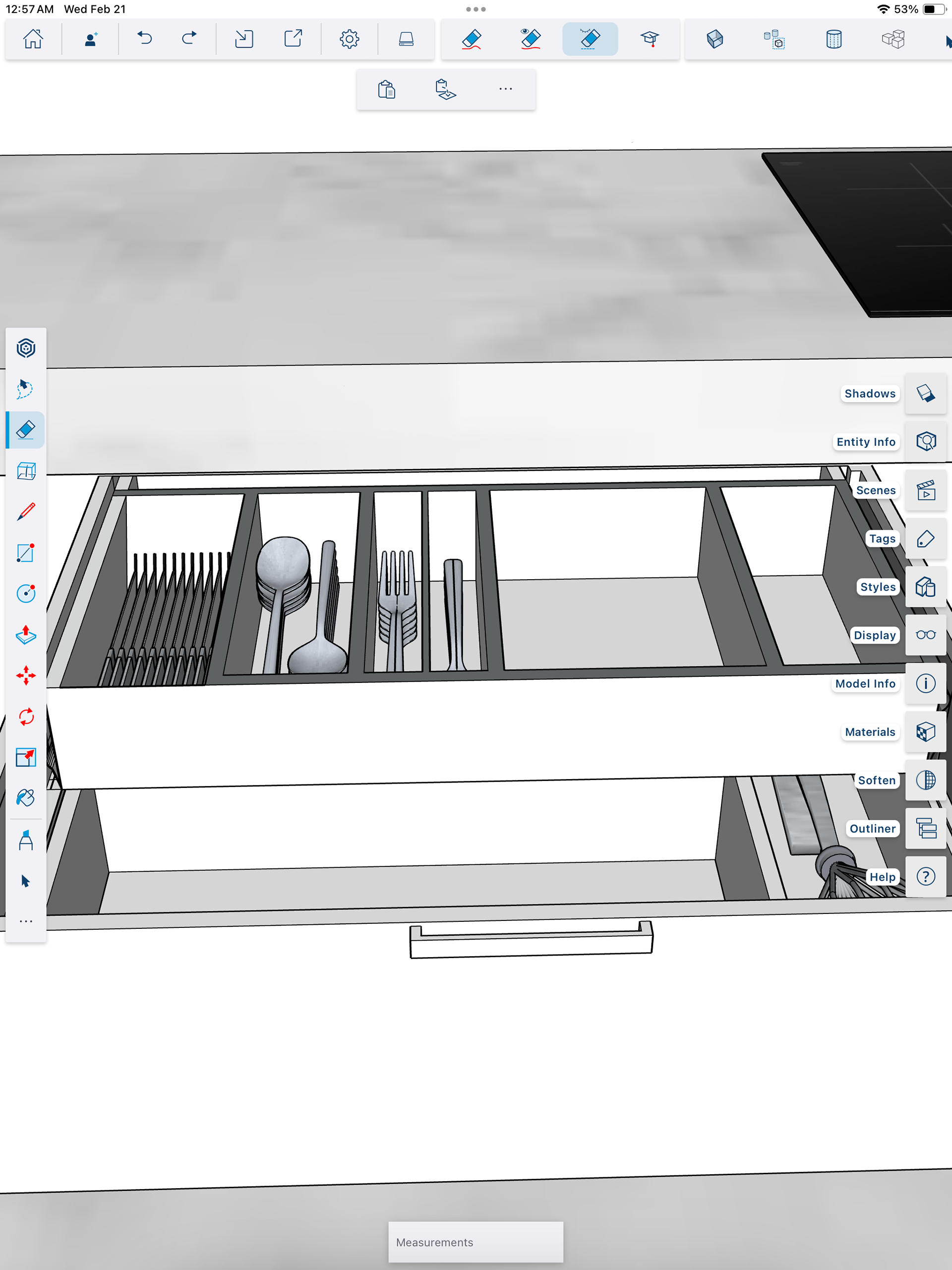
Task: Select the Rotate tool
Action: (25, 717)
